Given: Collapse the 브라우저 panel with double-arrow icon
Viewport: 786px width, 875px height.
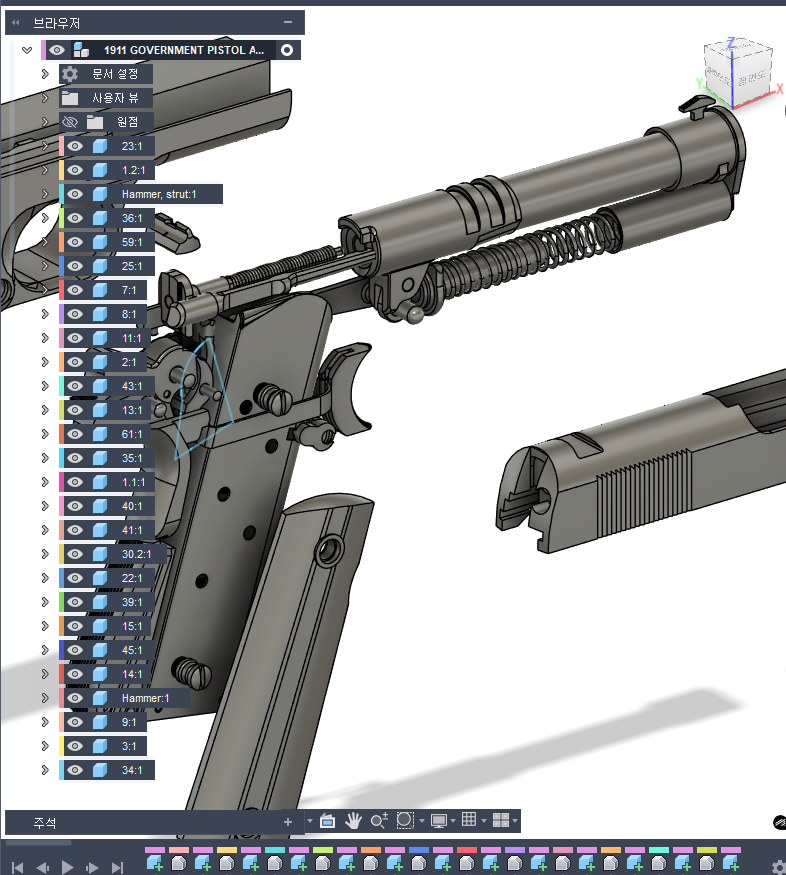Looking at the screenshot, I should tap(16, 23).
